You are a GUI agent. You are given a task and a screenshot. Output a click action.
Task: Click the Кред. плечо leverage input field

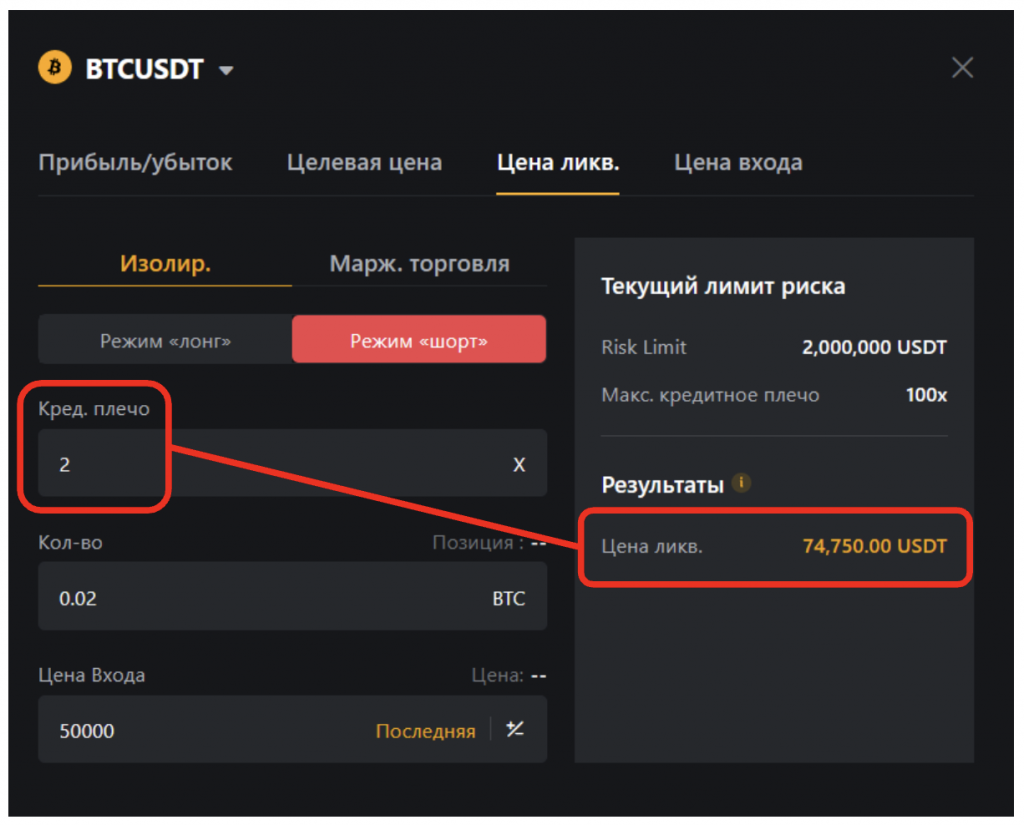tap(292, 464)
